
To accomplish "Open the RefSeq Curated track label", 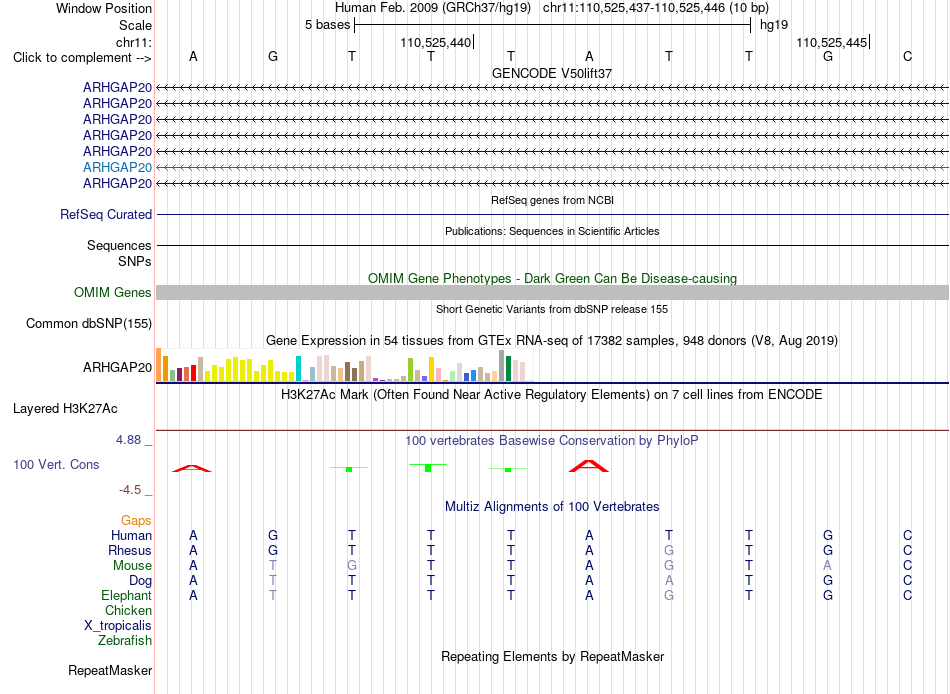I will pos(106,215).
